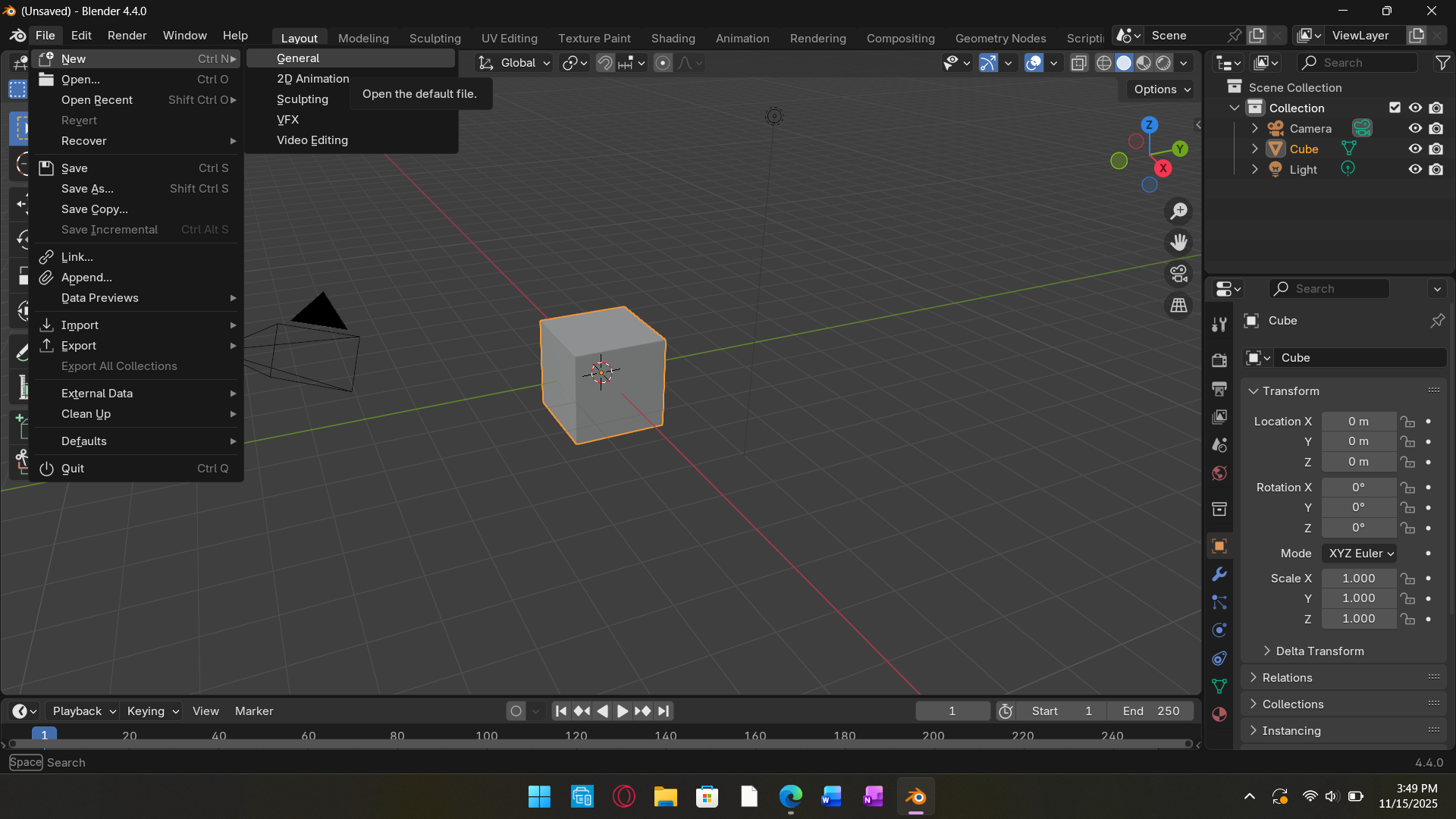Click the timeline horizontal scrollbar

[599, 745]
